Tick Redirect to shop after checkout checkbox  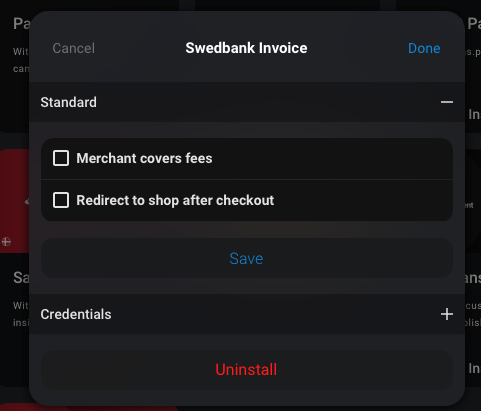coord(61,200)
